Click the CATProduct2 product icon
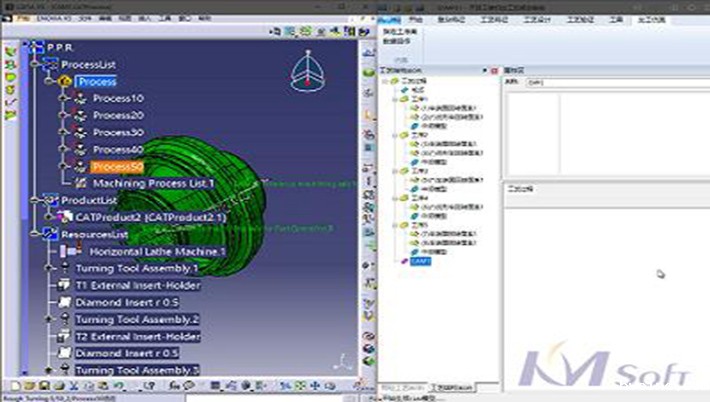This screenshot has width=710, height=402. point(64,217)
